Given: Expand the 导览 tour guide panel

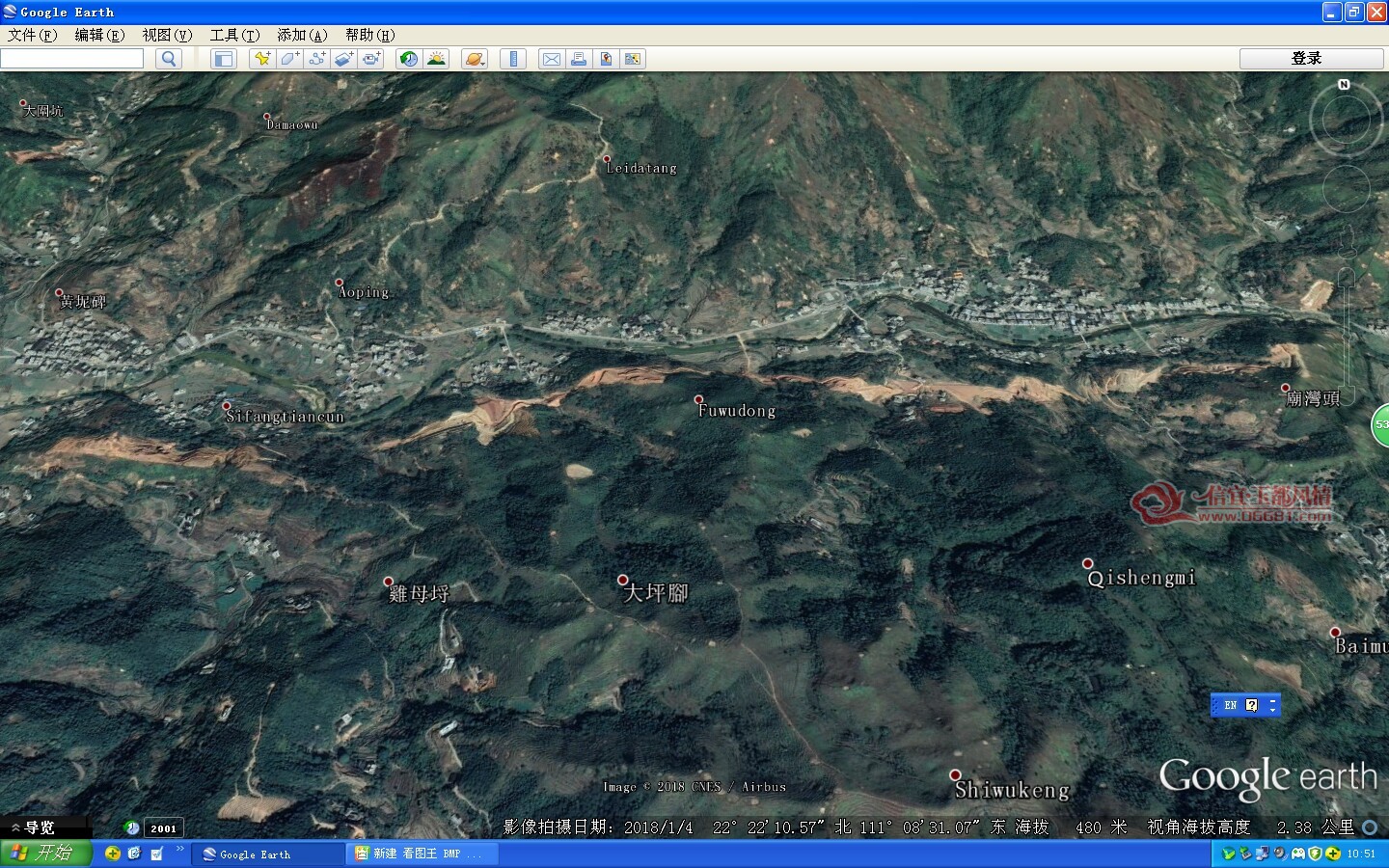Looking at the screenshot, I should click(x=34, y=827).
